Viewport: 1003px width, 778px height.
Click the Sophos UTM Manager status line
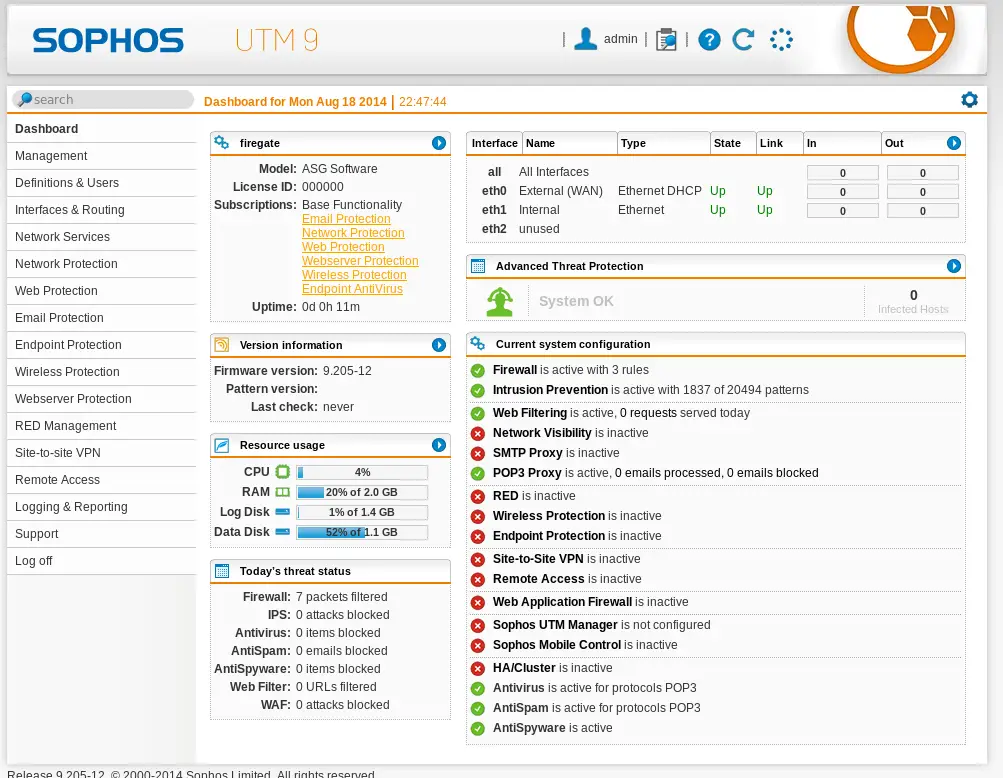click(x=601, y=625)
